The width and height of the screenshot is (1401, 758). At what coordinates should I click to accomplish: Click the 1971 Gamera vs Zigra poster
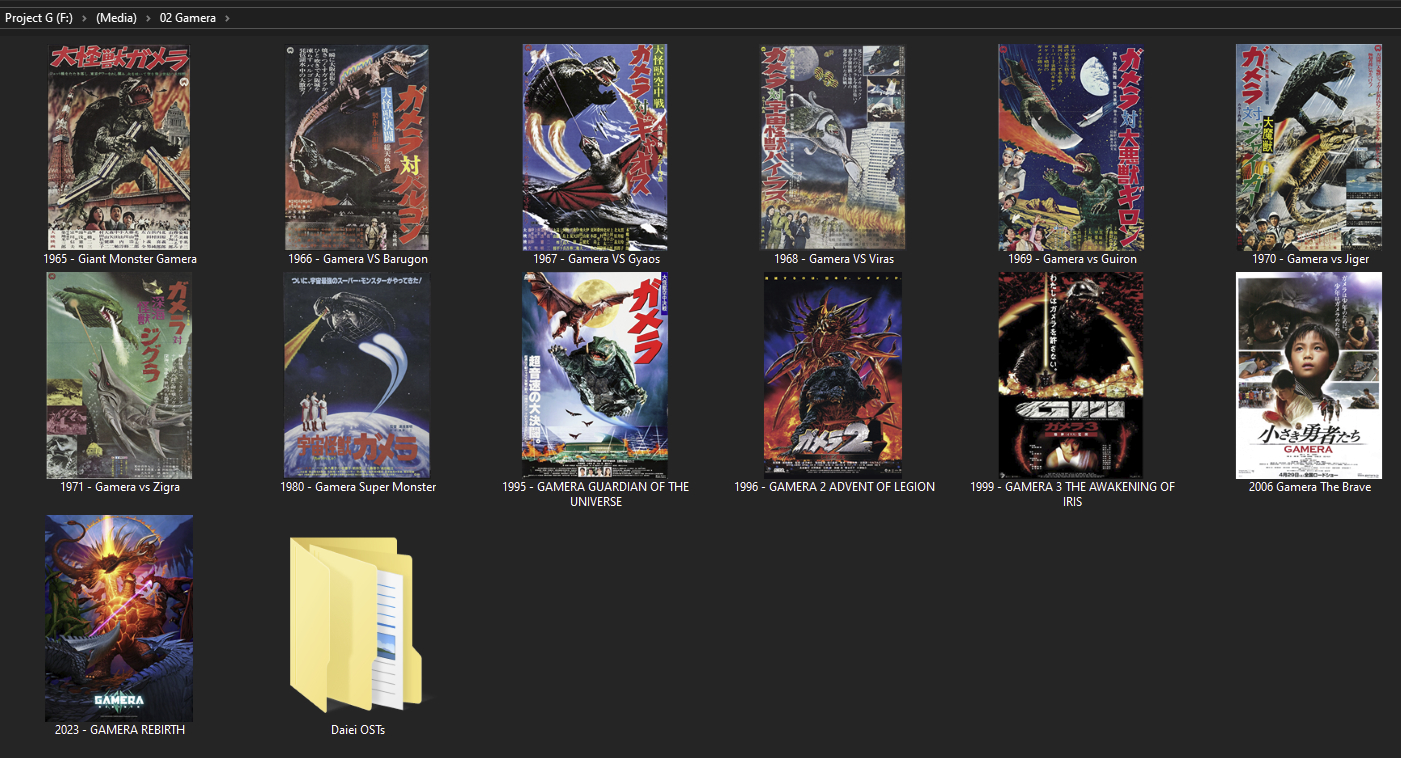[119, 375]
